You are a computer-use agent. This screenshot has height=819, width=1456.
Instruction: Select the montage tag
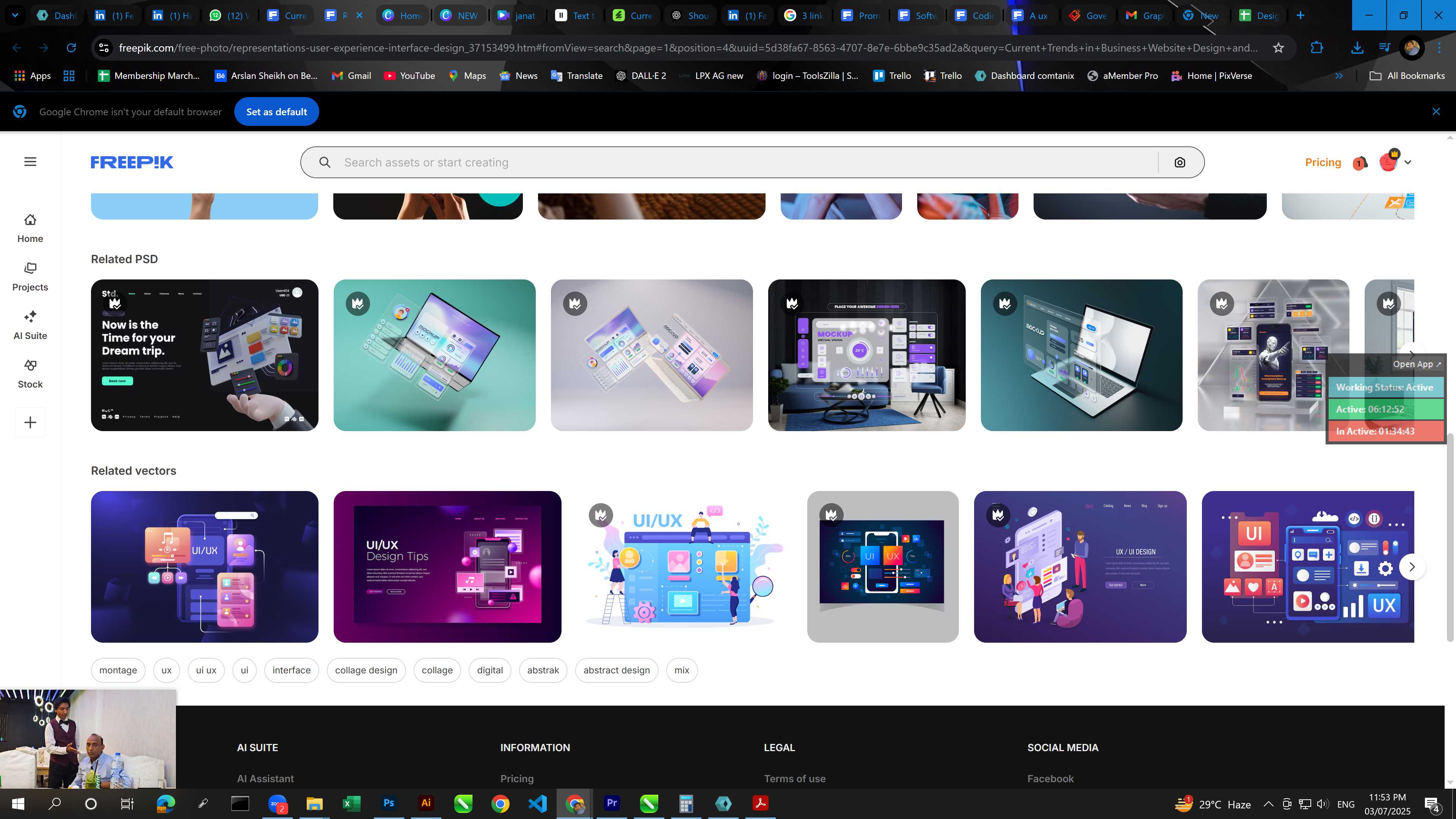pos(118,670)
